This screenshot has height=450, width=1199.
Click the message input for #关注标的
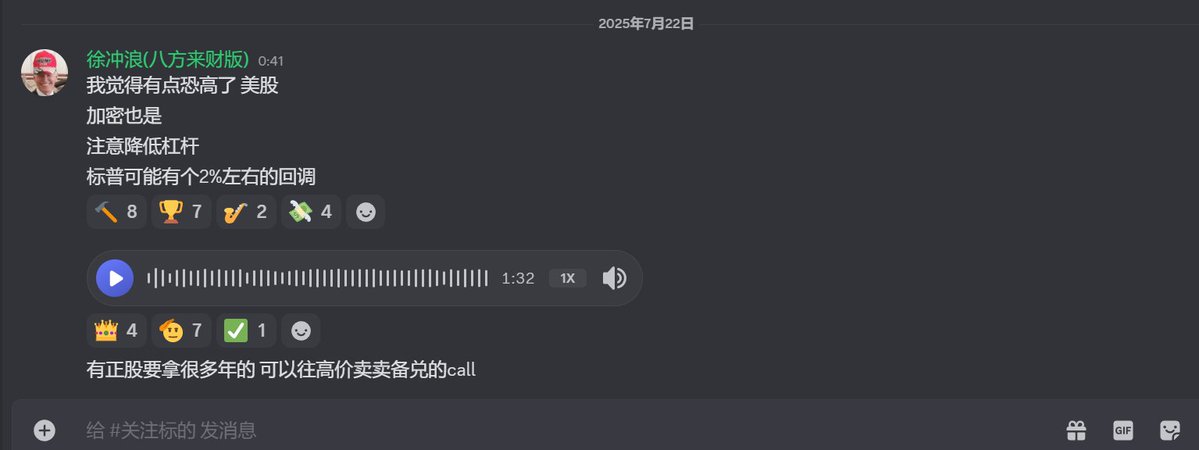566,431
